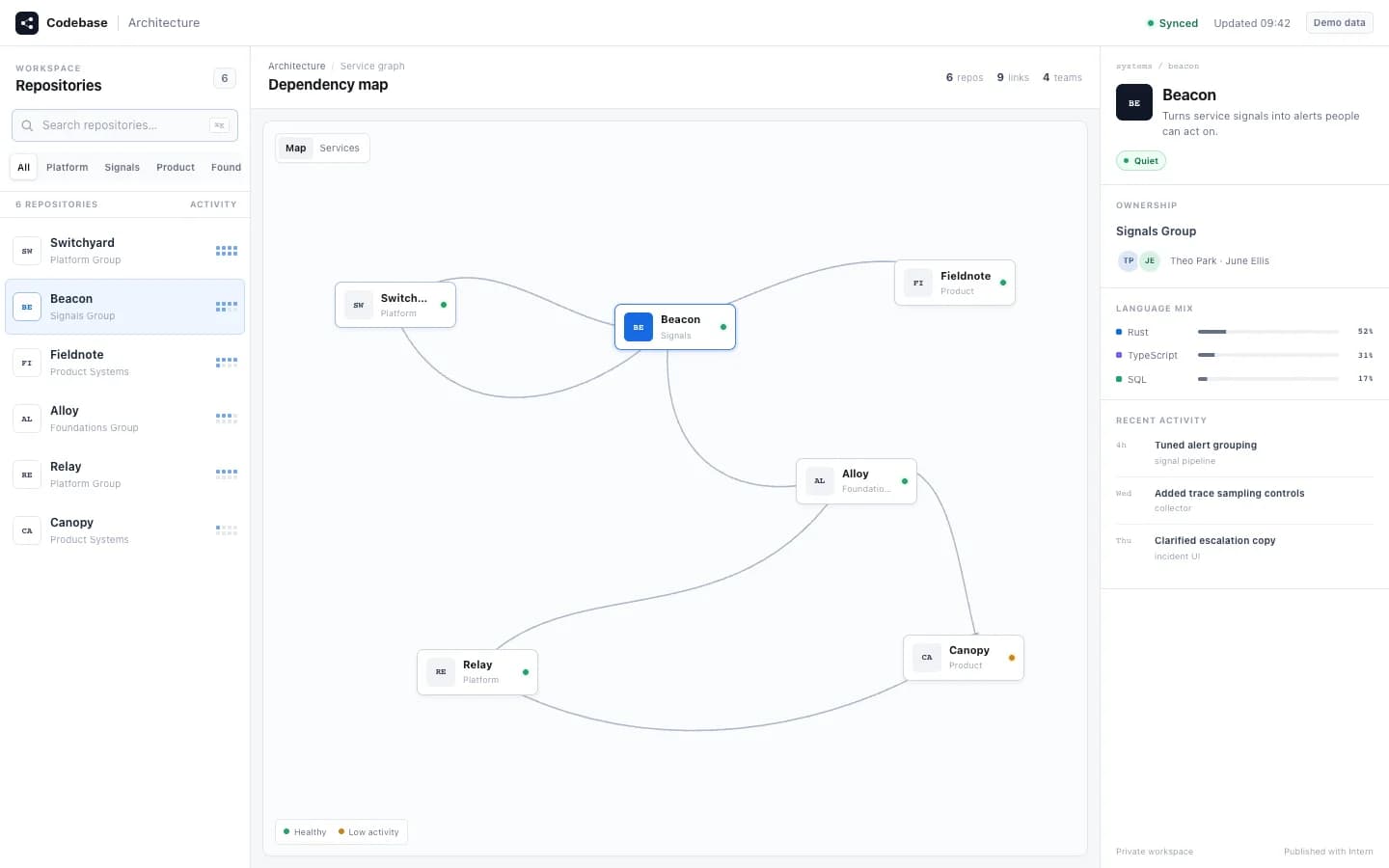Click the green Synced status dot
This screenshot has width=1389, height=868.
pos(1151,23)
